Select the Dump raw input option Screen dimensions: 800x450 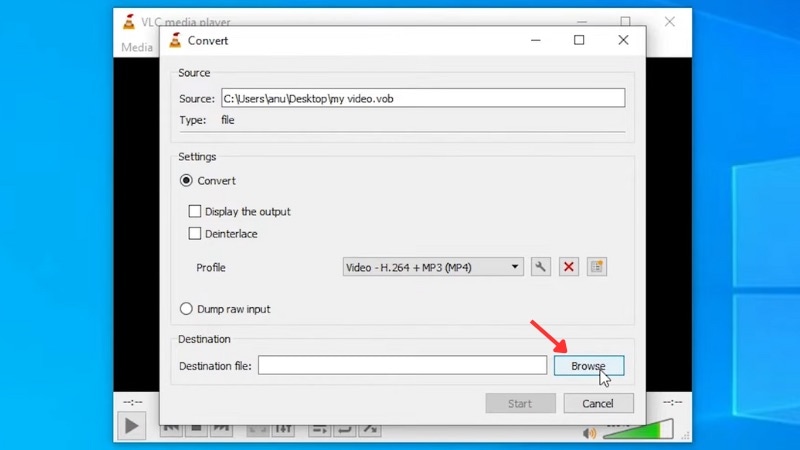point(186,309)
